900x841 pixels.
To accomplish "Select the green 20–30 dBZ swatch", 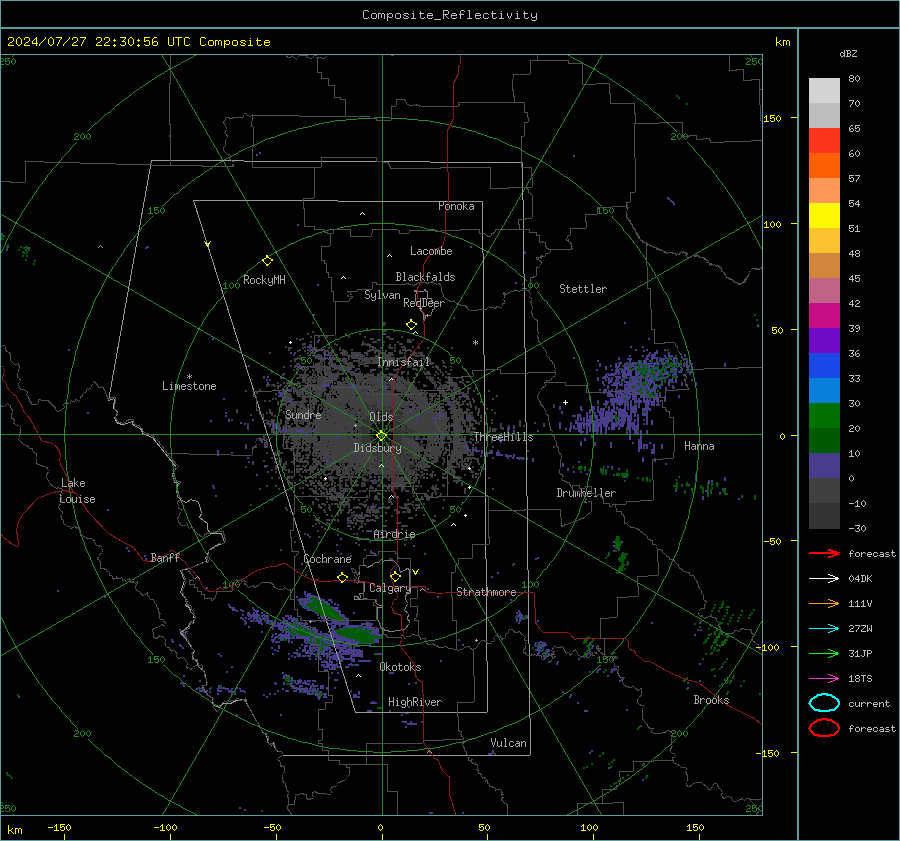I will [824, 415].
